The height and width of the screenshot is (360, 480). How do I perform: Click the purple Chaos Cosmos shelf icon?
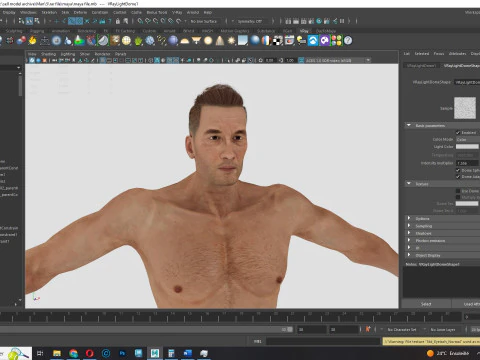(x=325, y=41)
